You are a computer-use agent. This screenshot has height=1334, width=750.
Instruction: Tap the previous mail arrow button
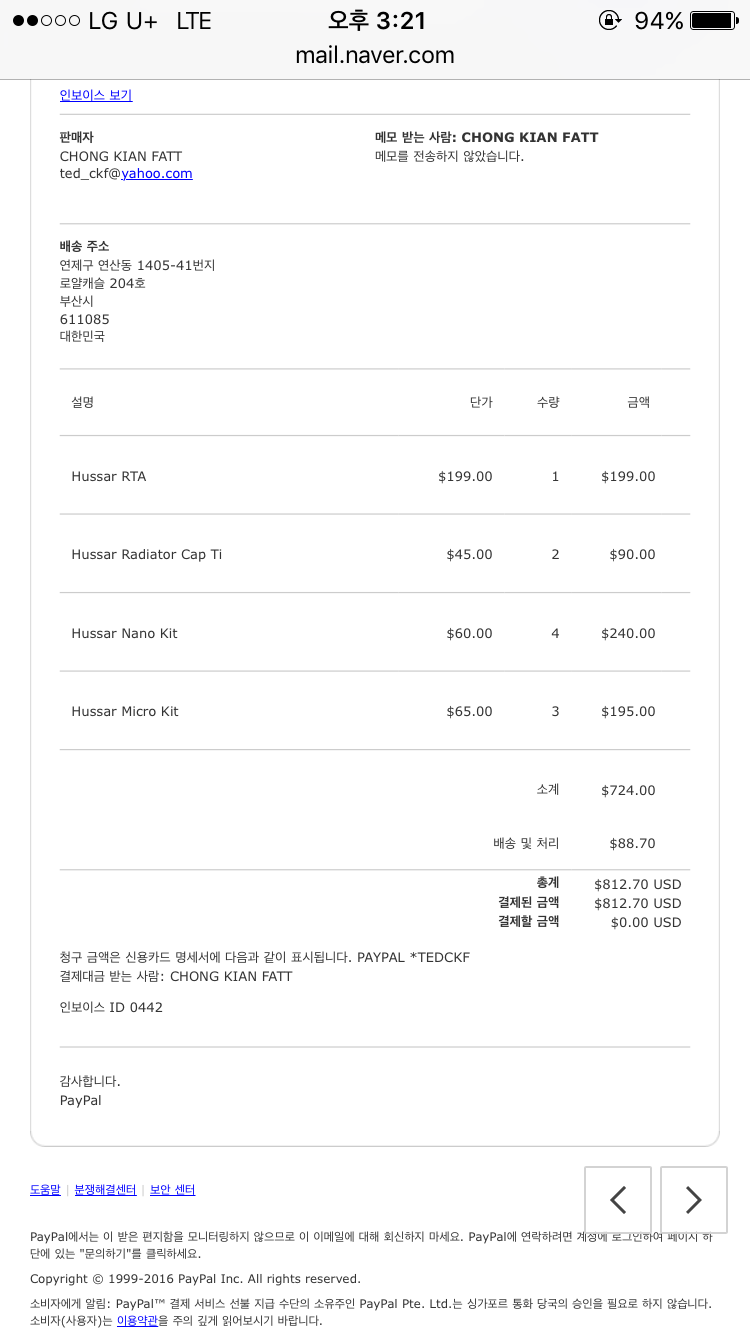618,1199
